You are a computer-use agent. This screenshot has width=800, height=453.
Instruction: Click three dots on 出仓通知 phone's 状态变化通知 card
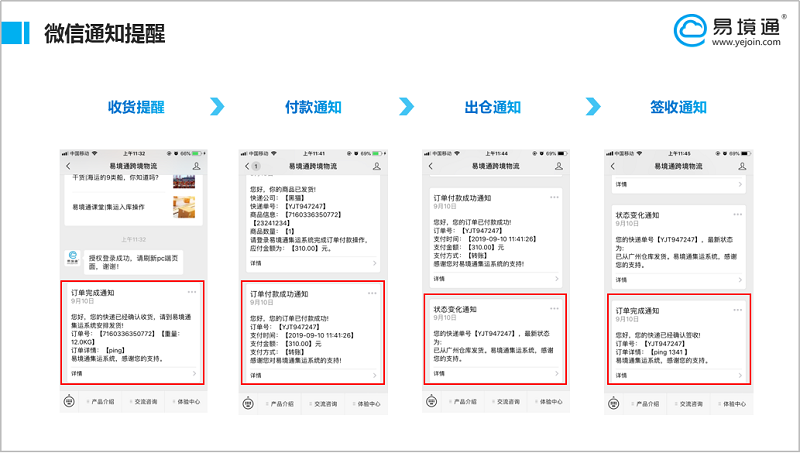[x=555, y=309]
